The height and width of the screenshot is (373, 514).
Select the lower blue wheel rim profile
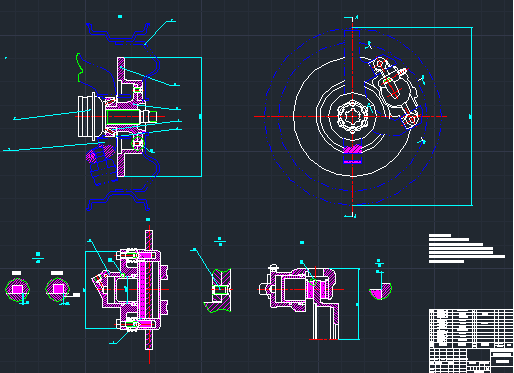118,200
